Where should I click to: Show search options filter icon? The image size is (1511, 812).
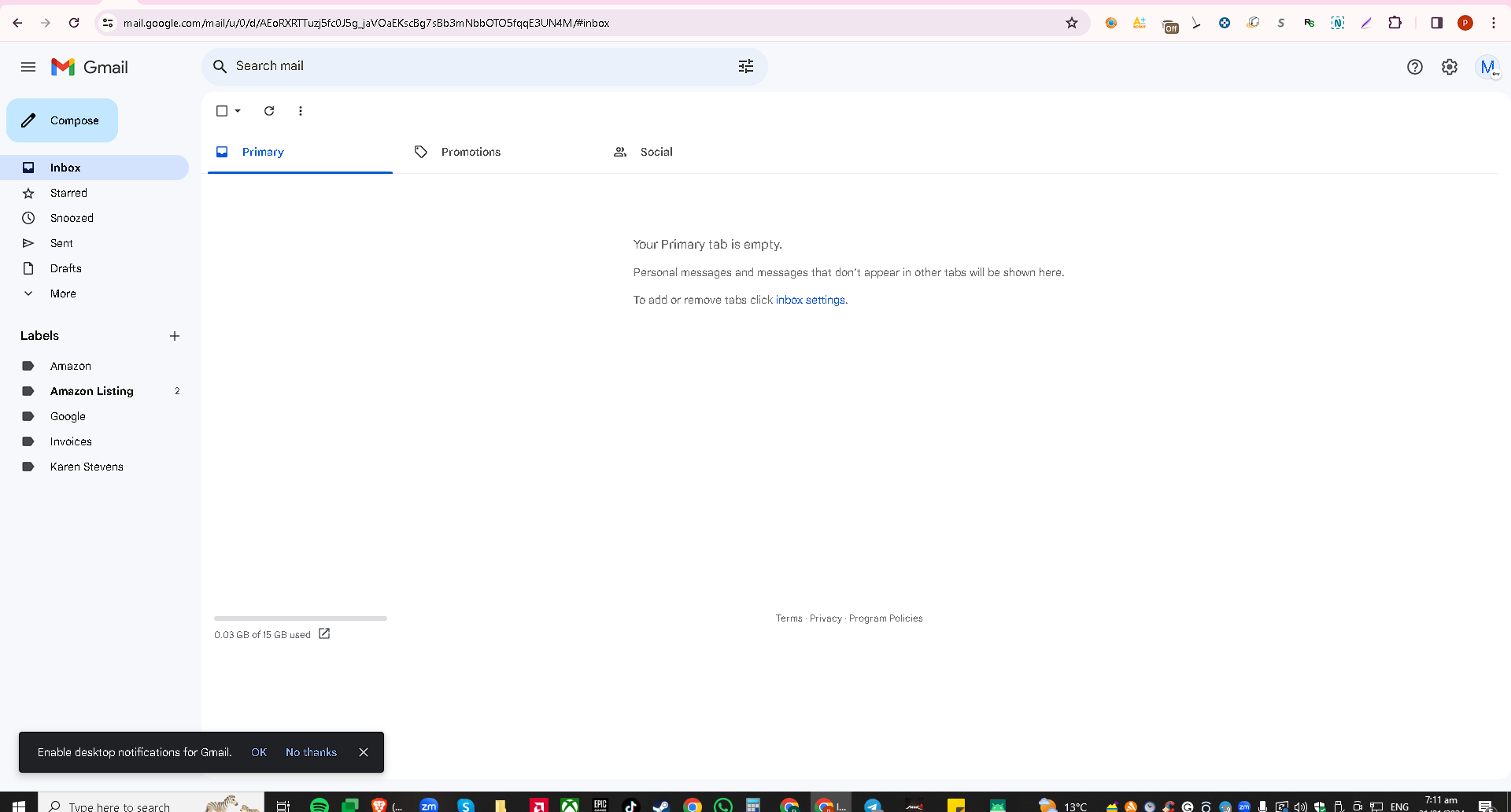click(746, 67)
